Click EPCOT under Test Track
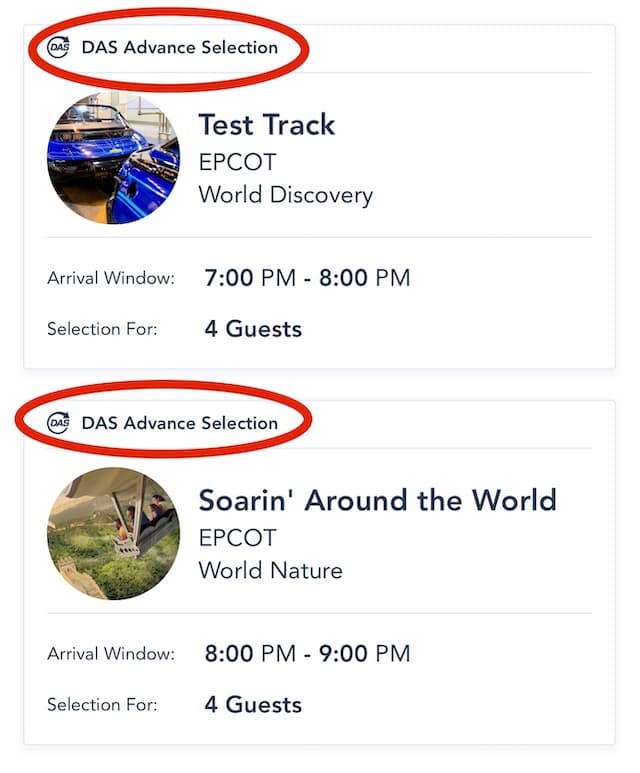This screenshot has height=773, width=640. pos(237,162)
